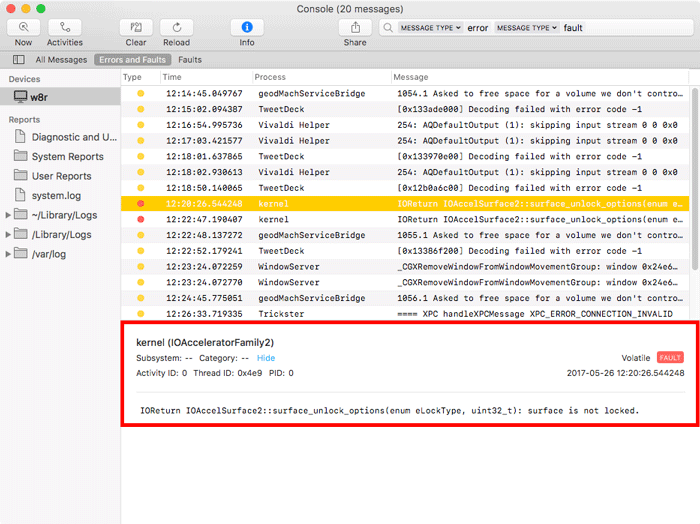Click the message list vertical scrollbar
The image size is (700, 524).
[695, 179]
